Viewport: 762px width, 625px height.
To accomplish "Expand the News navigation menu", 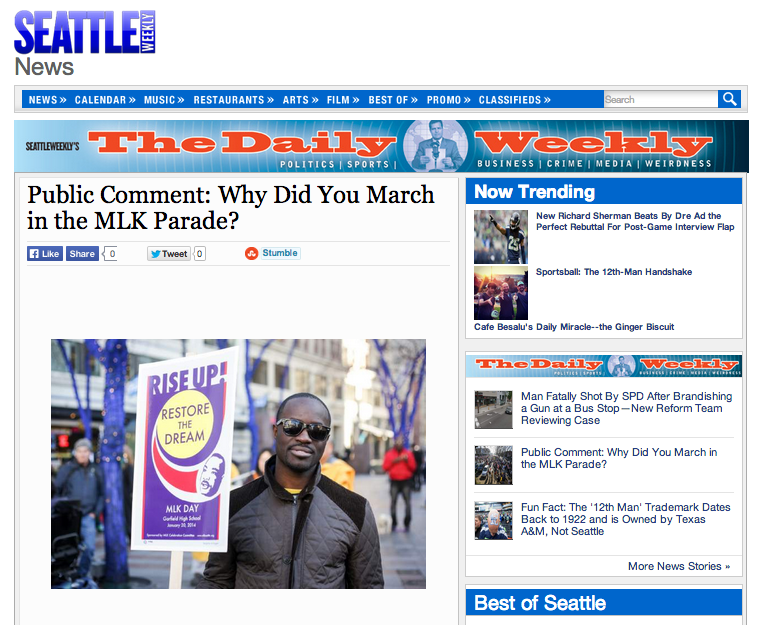I will coord(47,100).
